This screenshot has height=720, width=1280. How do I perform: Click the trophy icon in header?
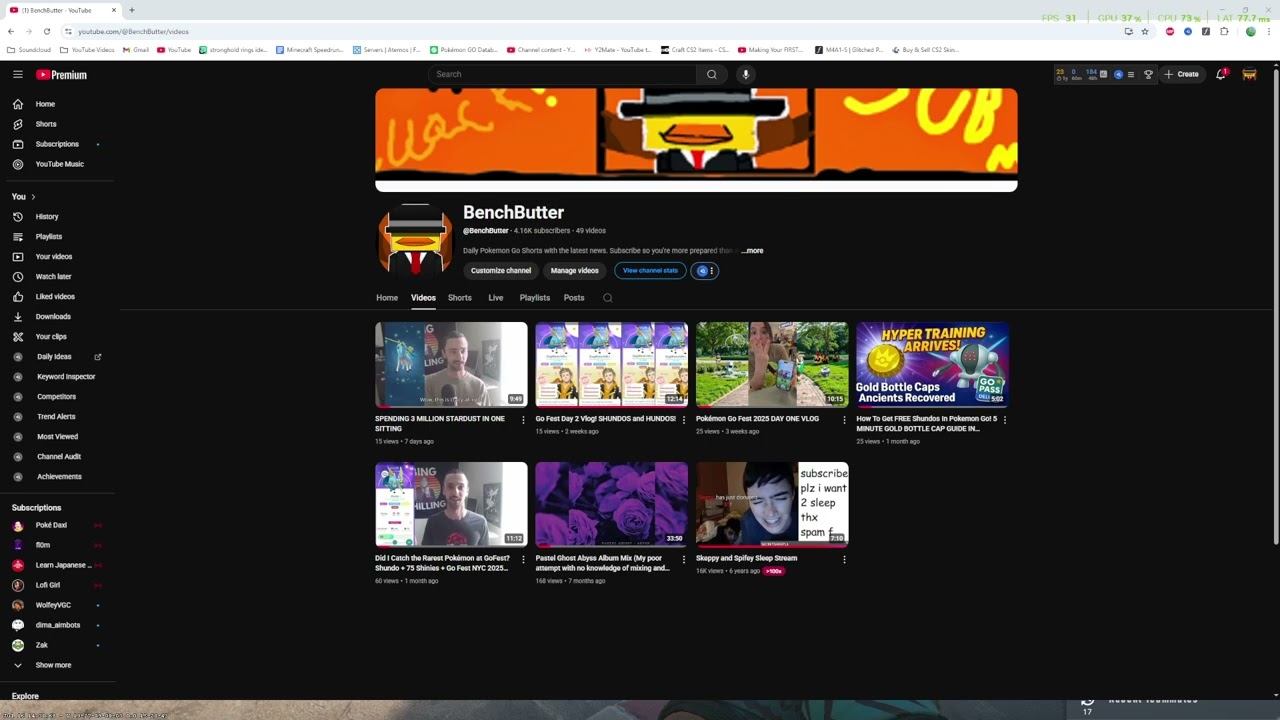click(x=1148, y=74)
